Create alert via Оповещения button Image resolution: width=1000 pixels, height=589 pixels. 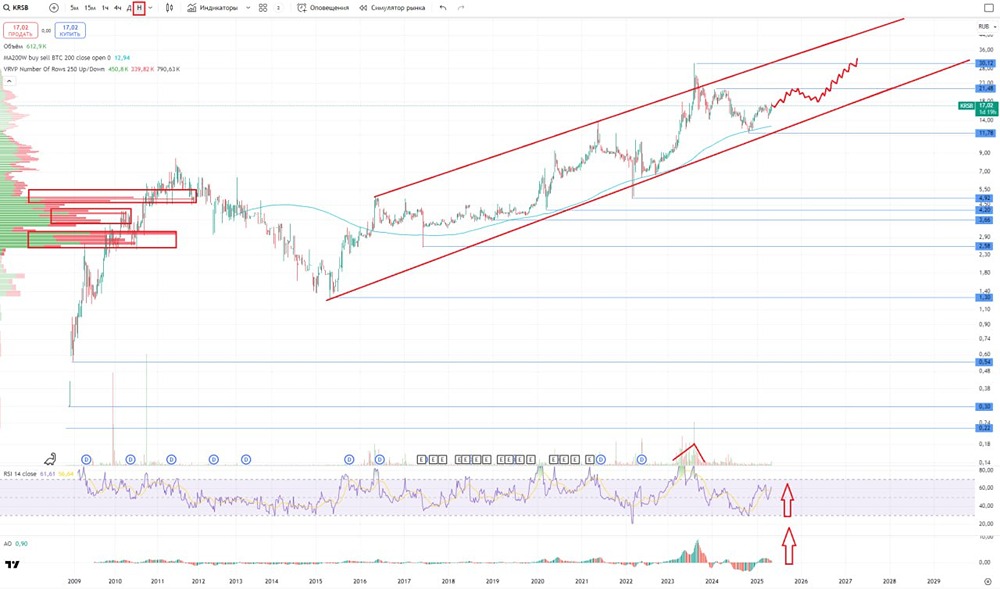[323, 8]
